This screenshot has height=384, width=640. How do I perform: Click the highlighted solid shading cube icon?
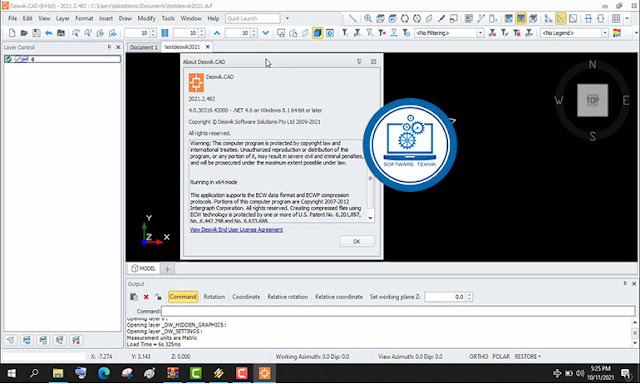coord(317,33)
